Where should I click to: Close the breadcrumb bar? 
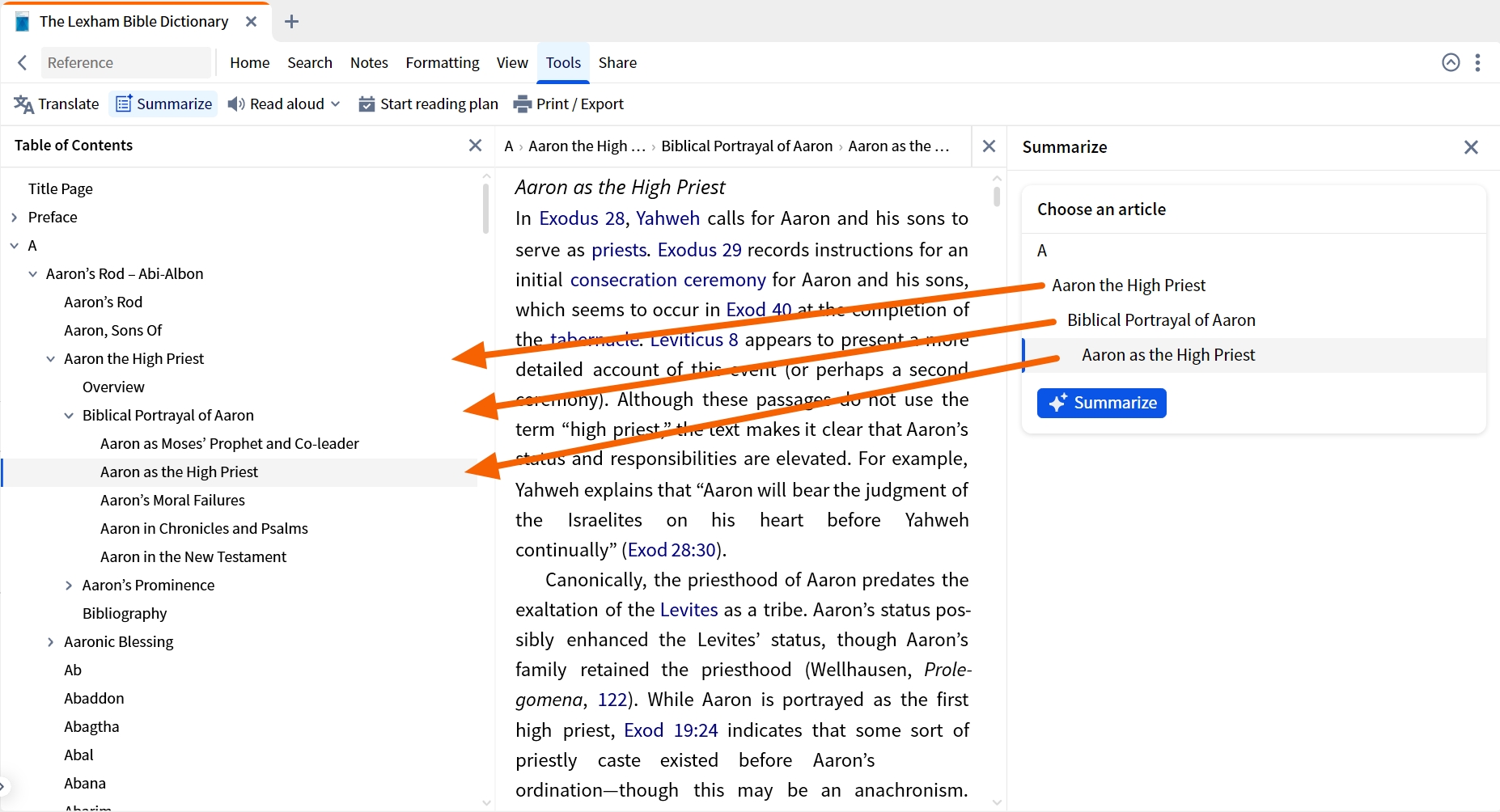pos(989,146)
